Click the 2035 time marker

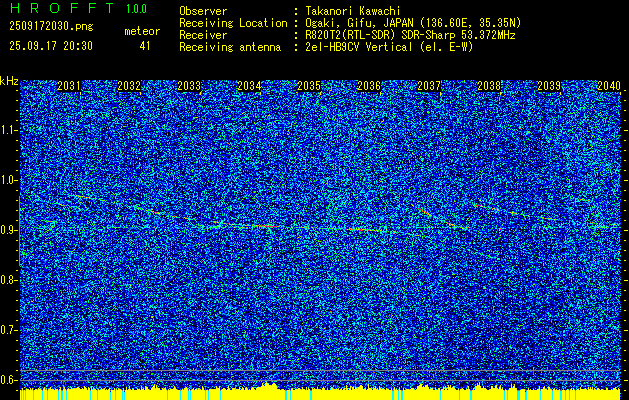309,86
